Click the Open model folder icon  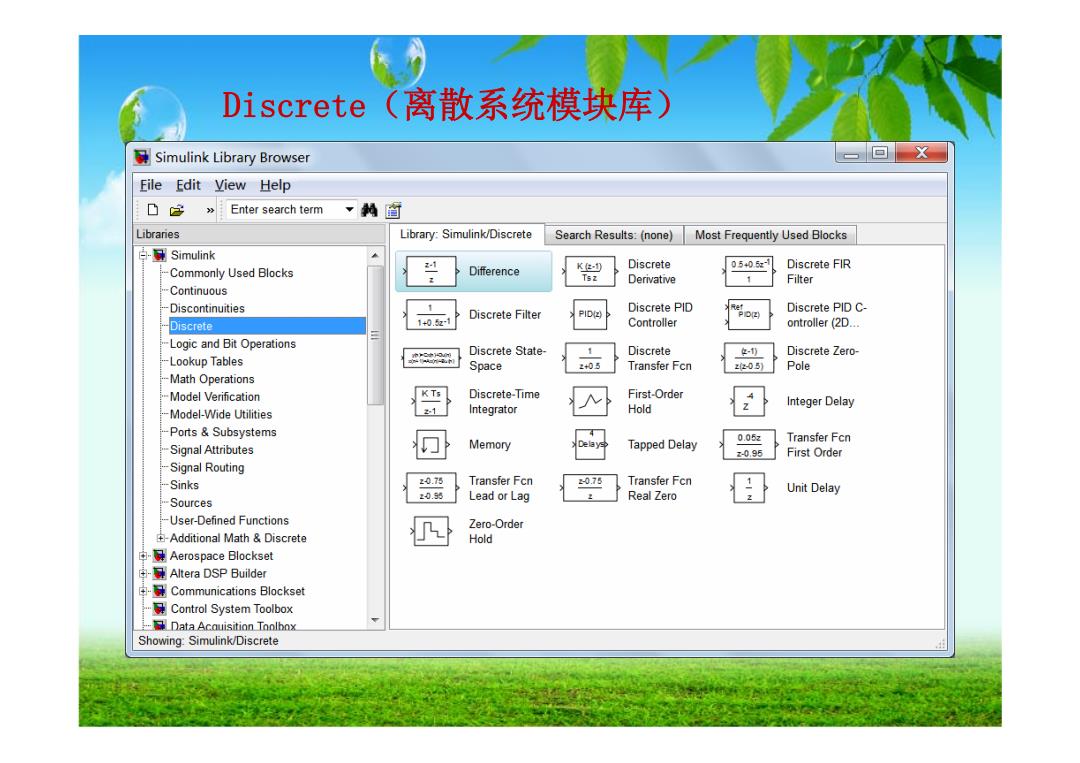pos(177,209)
